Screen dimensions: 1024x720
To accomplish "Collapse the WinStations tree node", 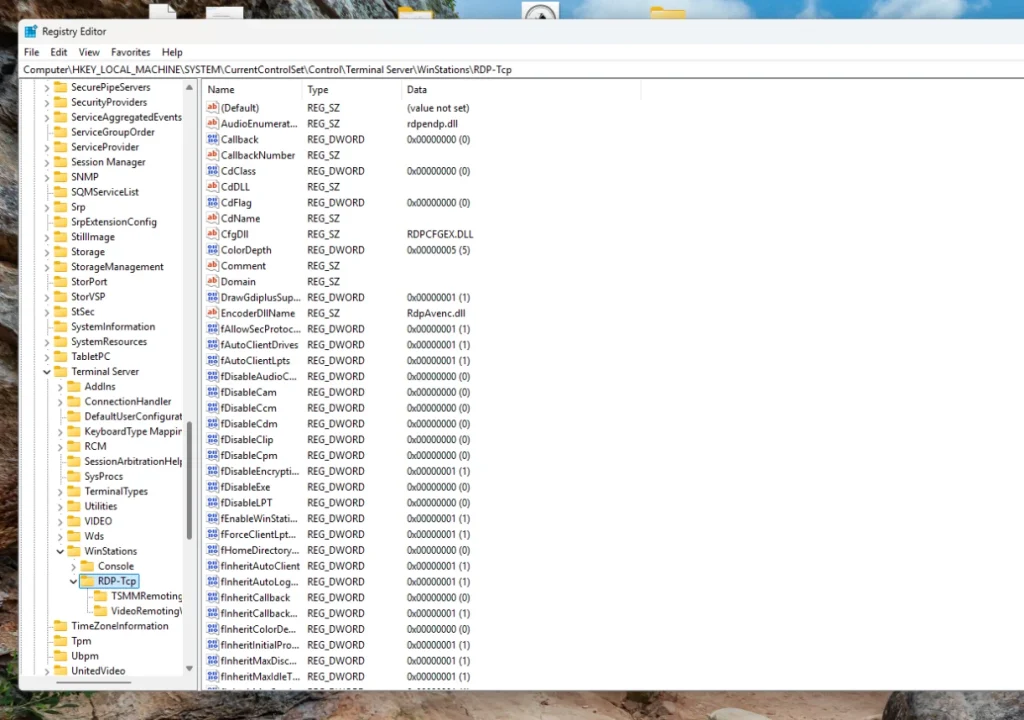I will click(60, 551).
